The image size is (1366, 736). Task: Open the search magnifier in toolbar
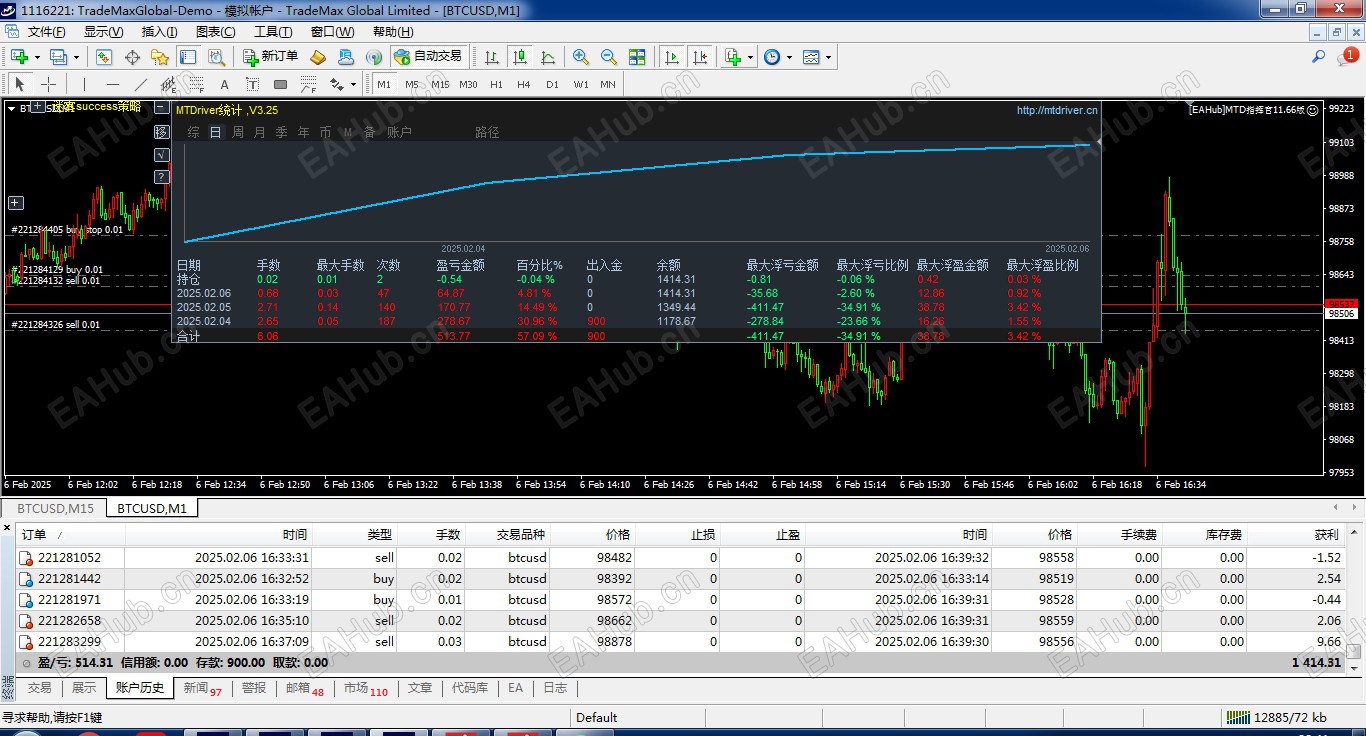(1318, 57)
